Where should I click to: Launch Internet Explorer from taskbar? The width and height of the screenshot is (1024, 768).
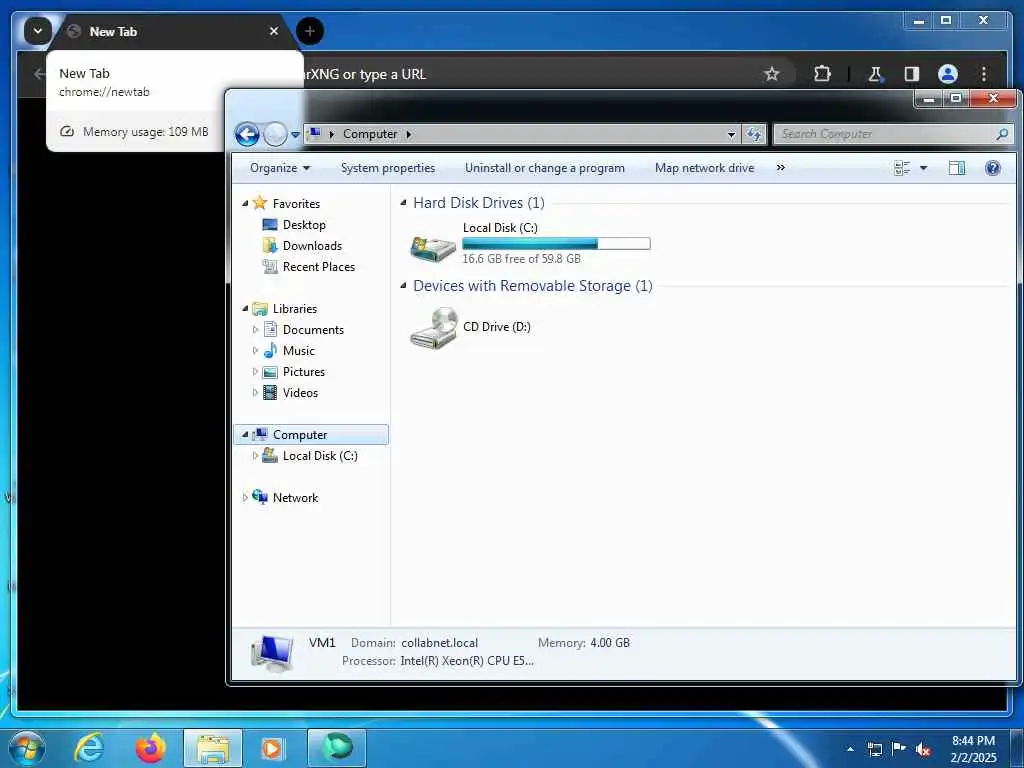pos(89,748)
